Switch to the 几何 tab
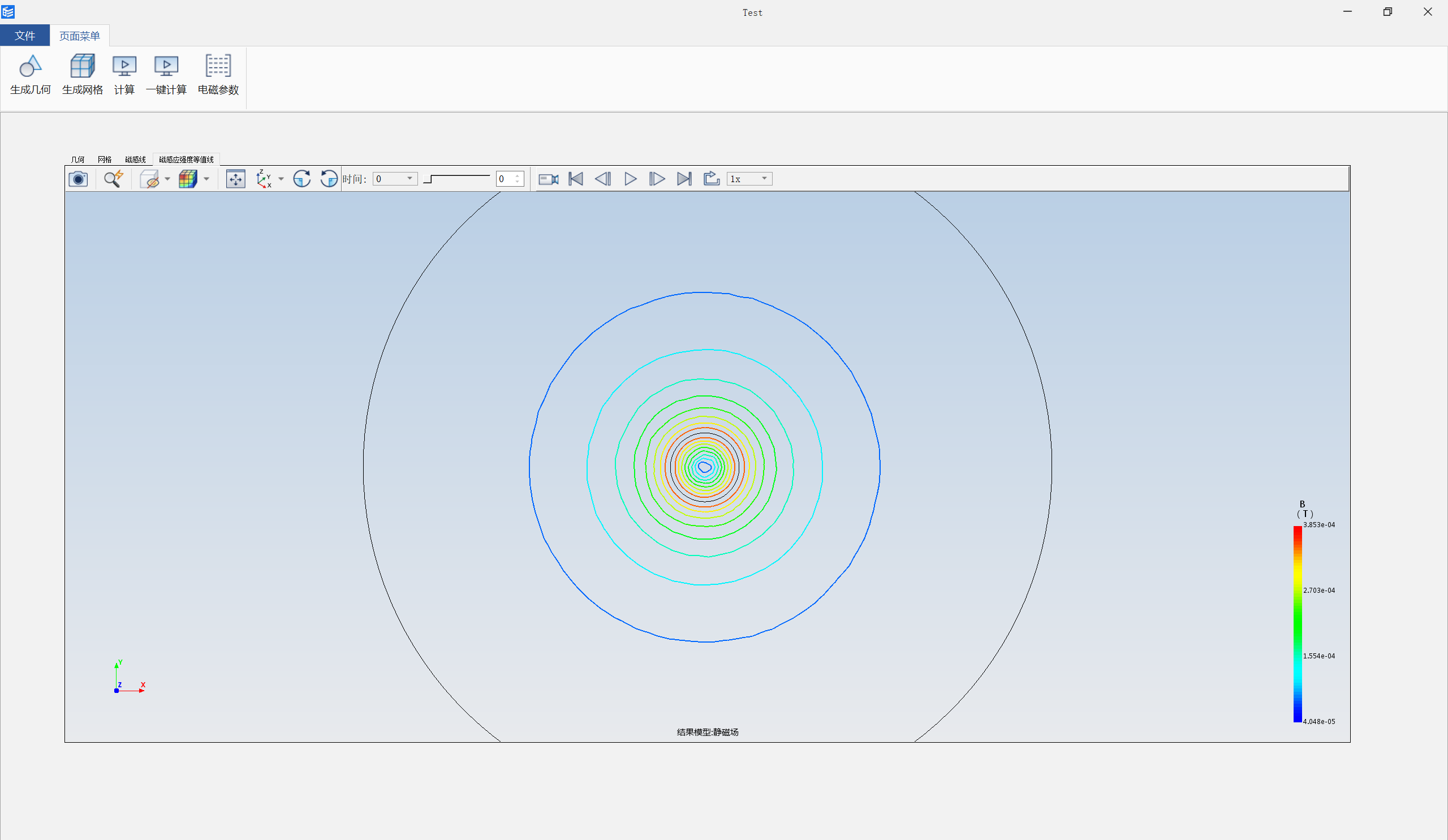The width and height of the screenshot is (1448, 840). click(x=77, y=160)
